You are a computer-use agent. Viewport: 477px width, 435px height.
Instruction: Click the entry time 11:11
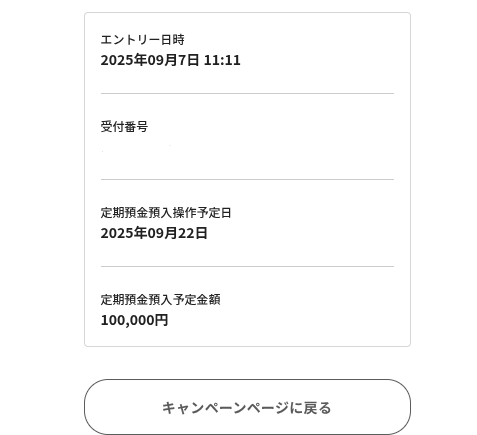[x=222, y=60]
